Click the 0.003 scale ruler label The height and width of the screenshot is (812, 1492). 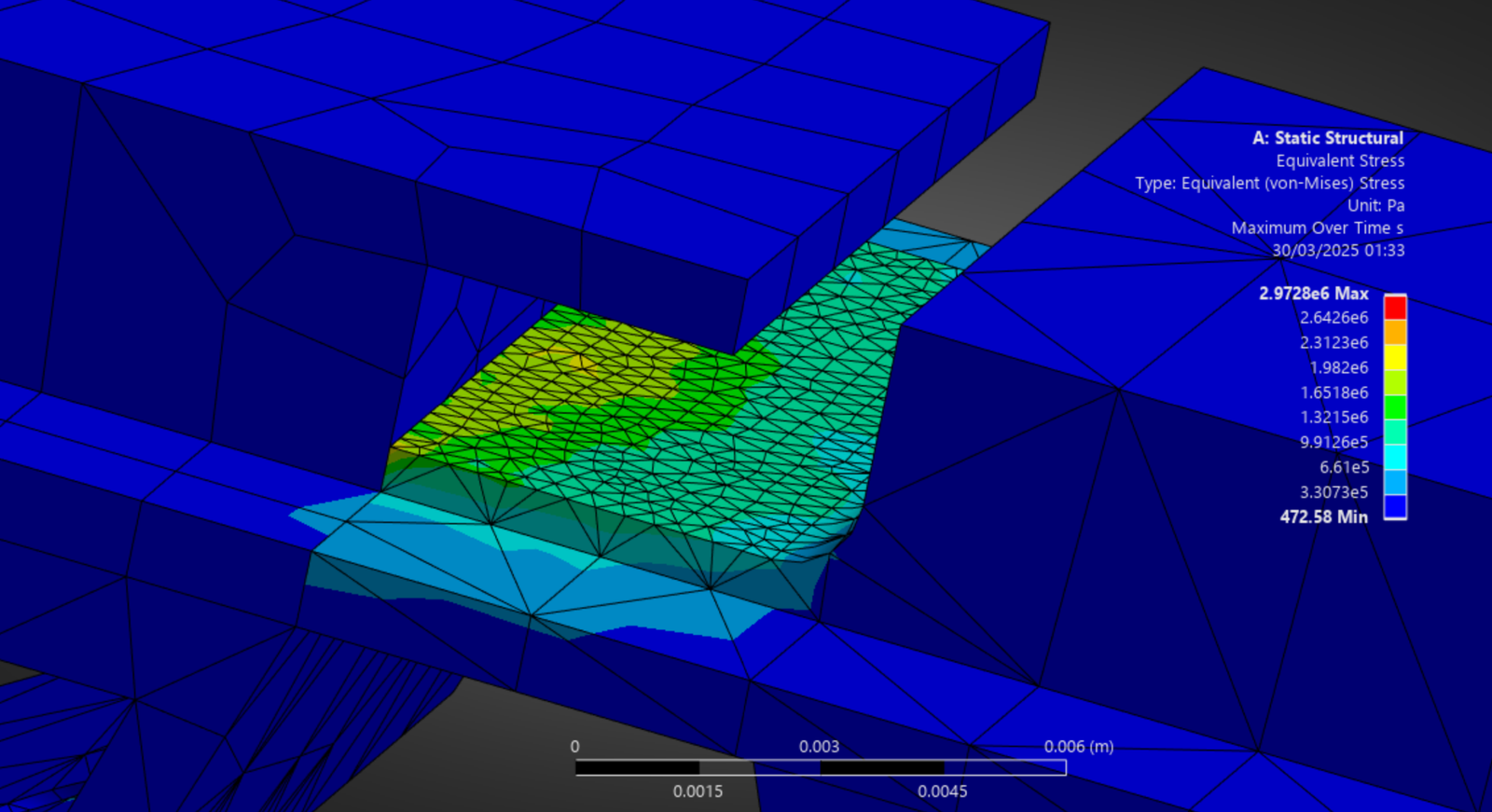(819, 746)
